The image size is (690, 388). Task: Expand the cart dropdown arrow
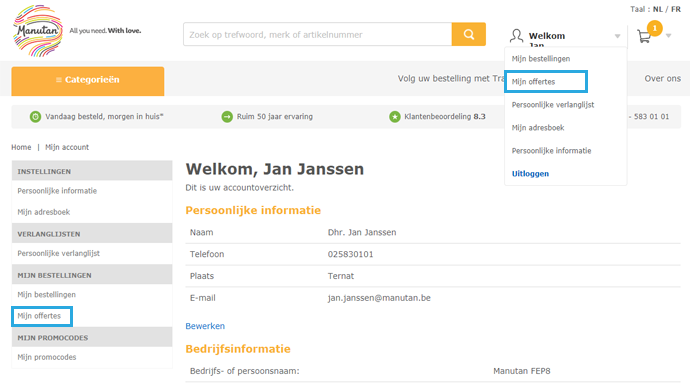(x=668, y=36)
